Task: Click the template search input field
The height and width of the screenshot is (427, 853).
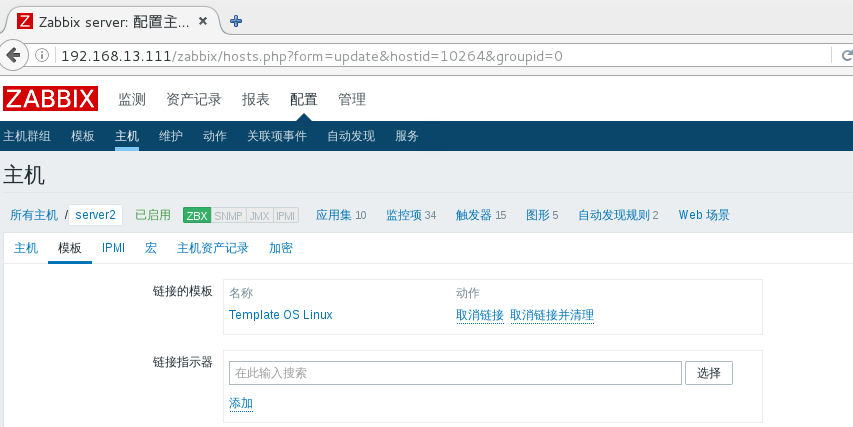Action: (455, 373)
